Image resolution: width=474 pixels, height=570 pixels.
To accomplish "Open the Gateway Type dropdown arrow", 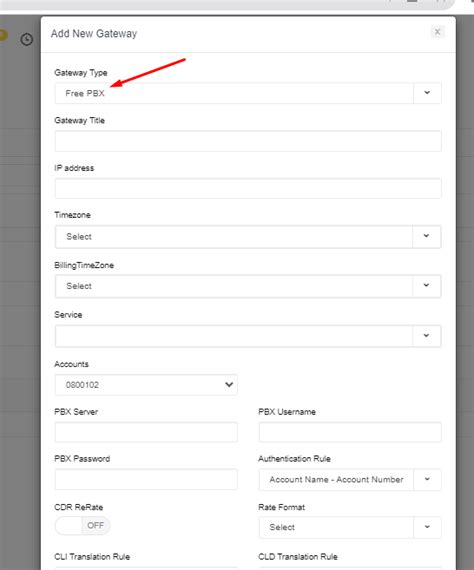I will [x=427, y=93].
